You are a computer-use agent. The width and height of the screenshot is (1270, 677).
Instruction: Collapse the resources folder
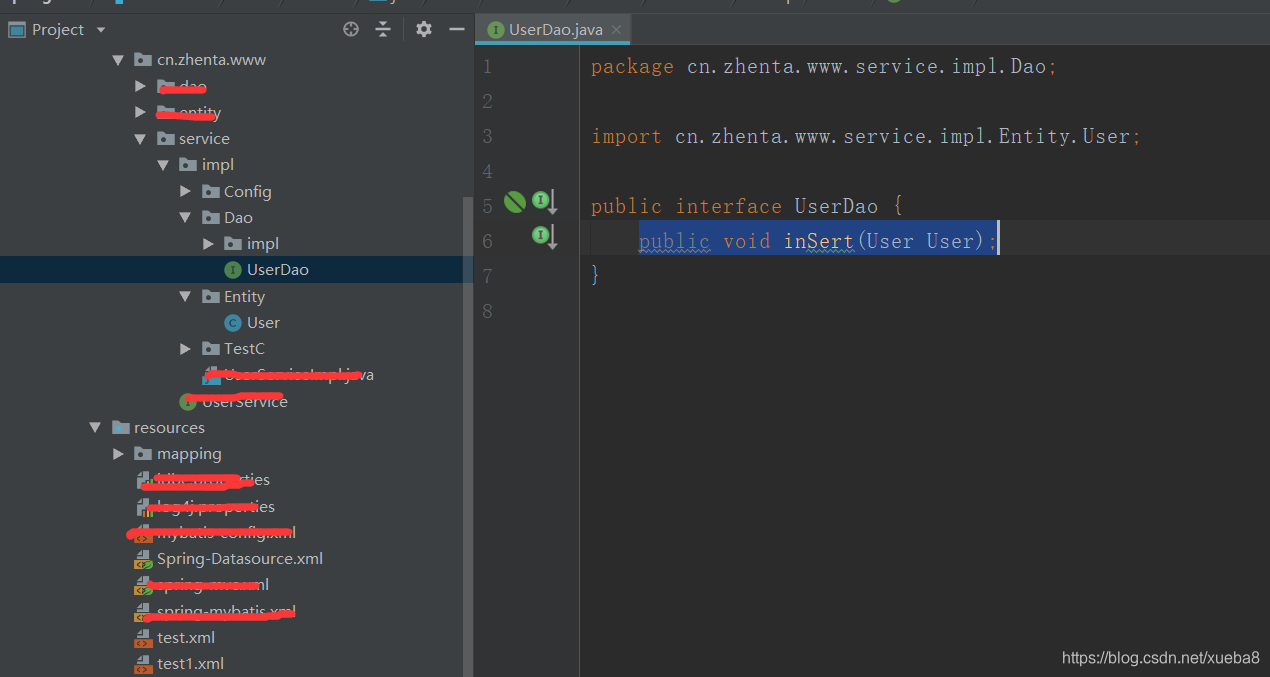tap(96, 427)
